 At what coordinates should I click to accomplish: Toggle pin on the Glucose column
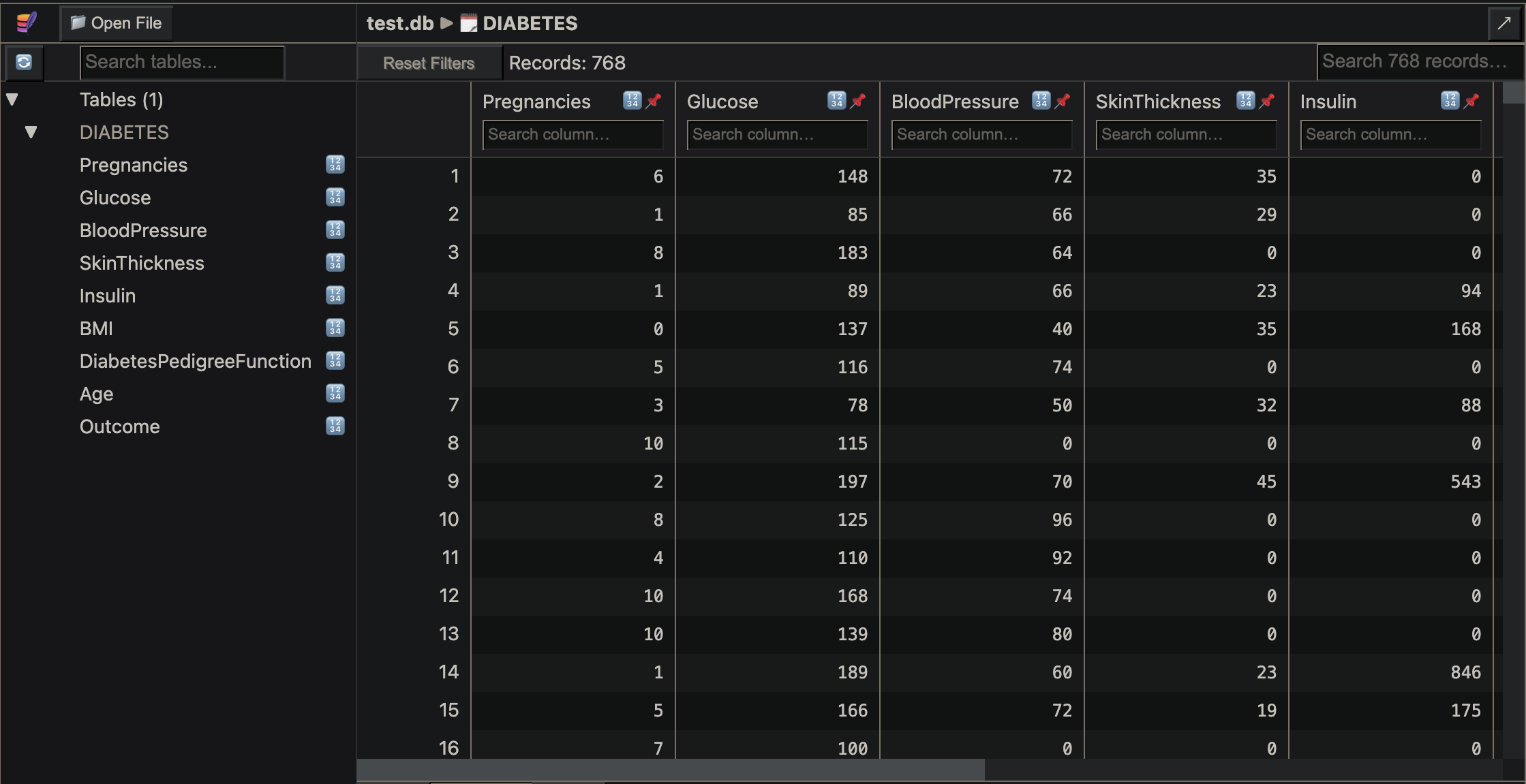tap(858, 101)
